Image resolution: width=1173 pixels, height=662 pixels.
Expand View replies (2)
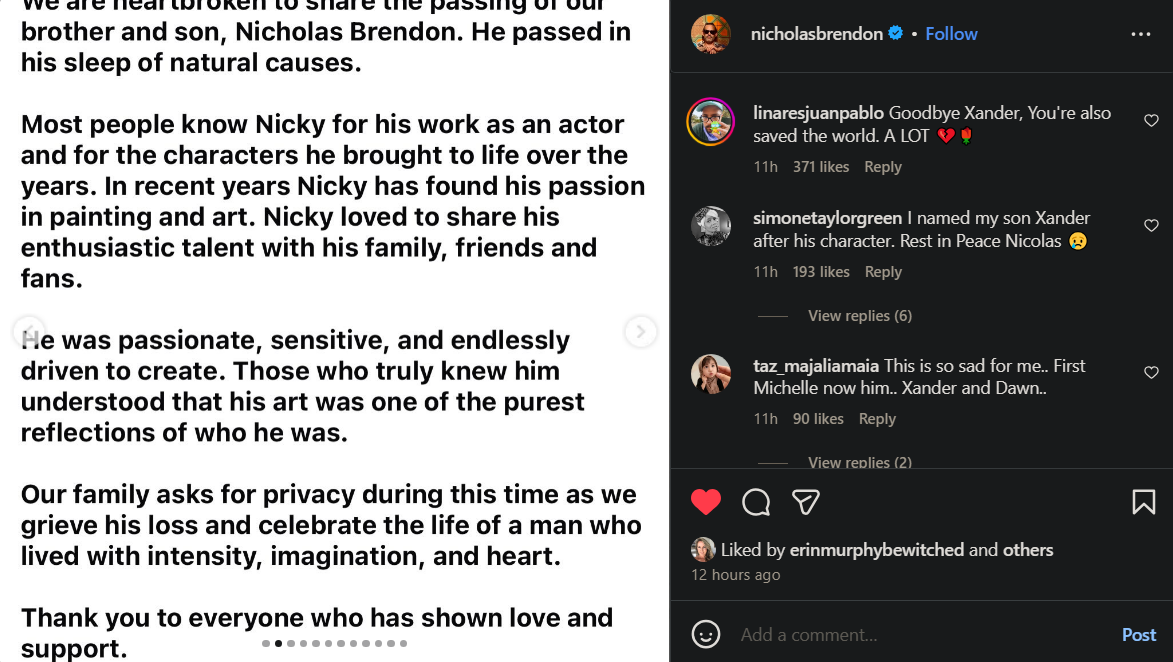[x=859, y=462]
